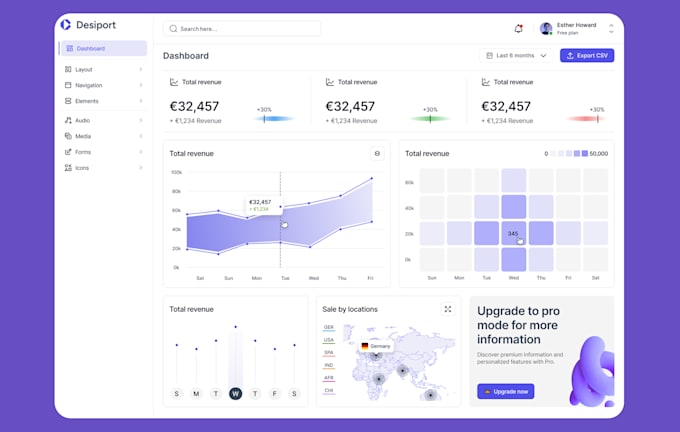Open the Last 6 months dropdown
680x432 pixels.
516,56
